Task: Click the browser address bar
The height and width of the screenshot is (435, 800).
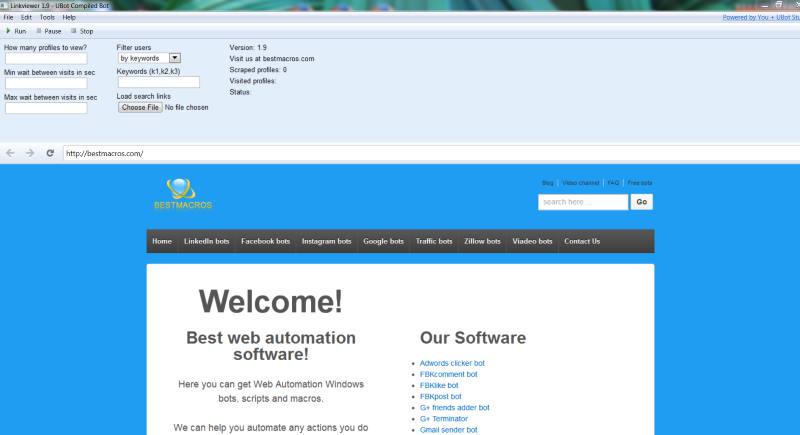Action: click(431, 153)
